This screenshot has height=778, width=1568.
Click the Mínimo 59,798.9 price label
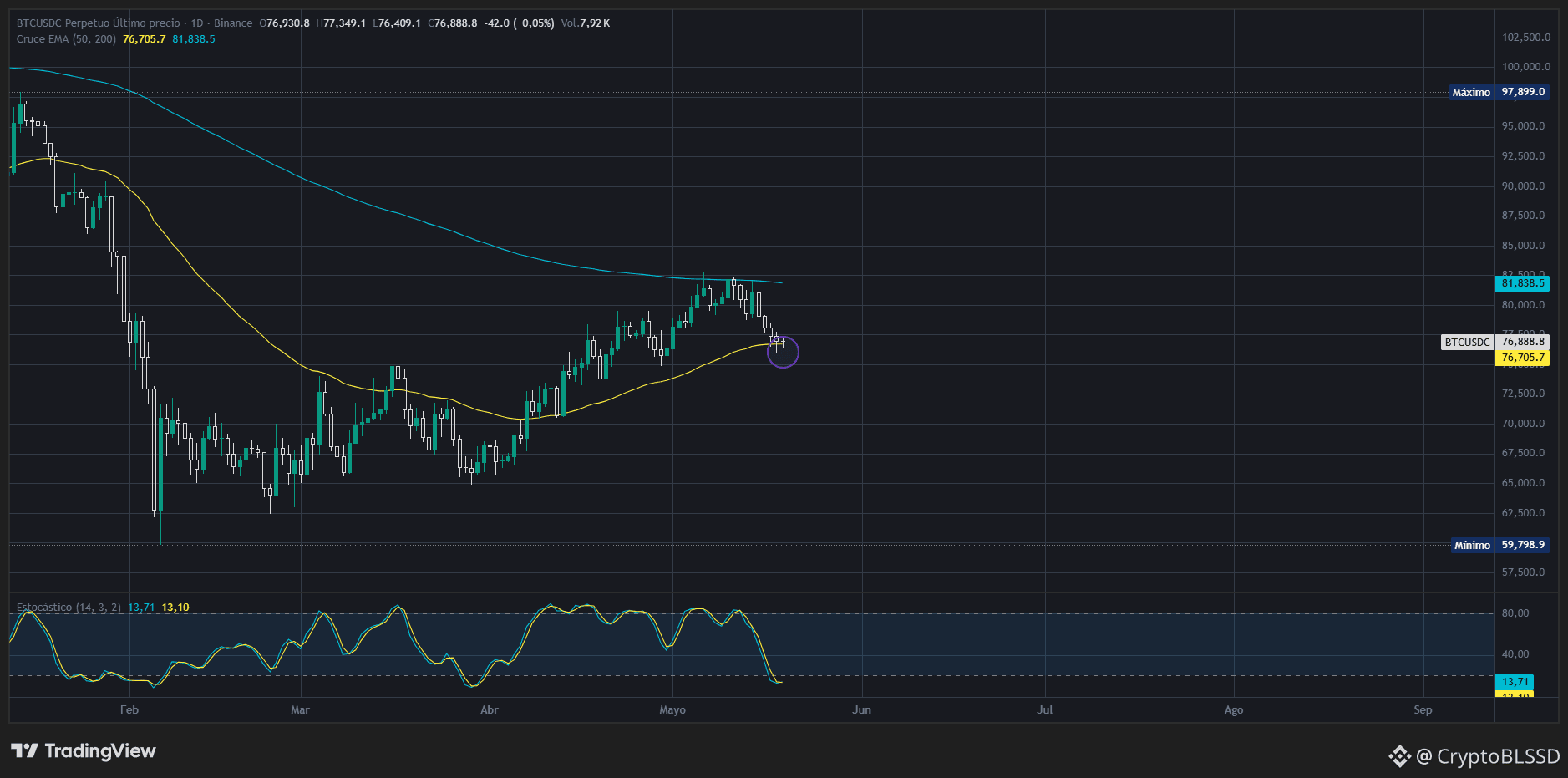1499,545
